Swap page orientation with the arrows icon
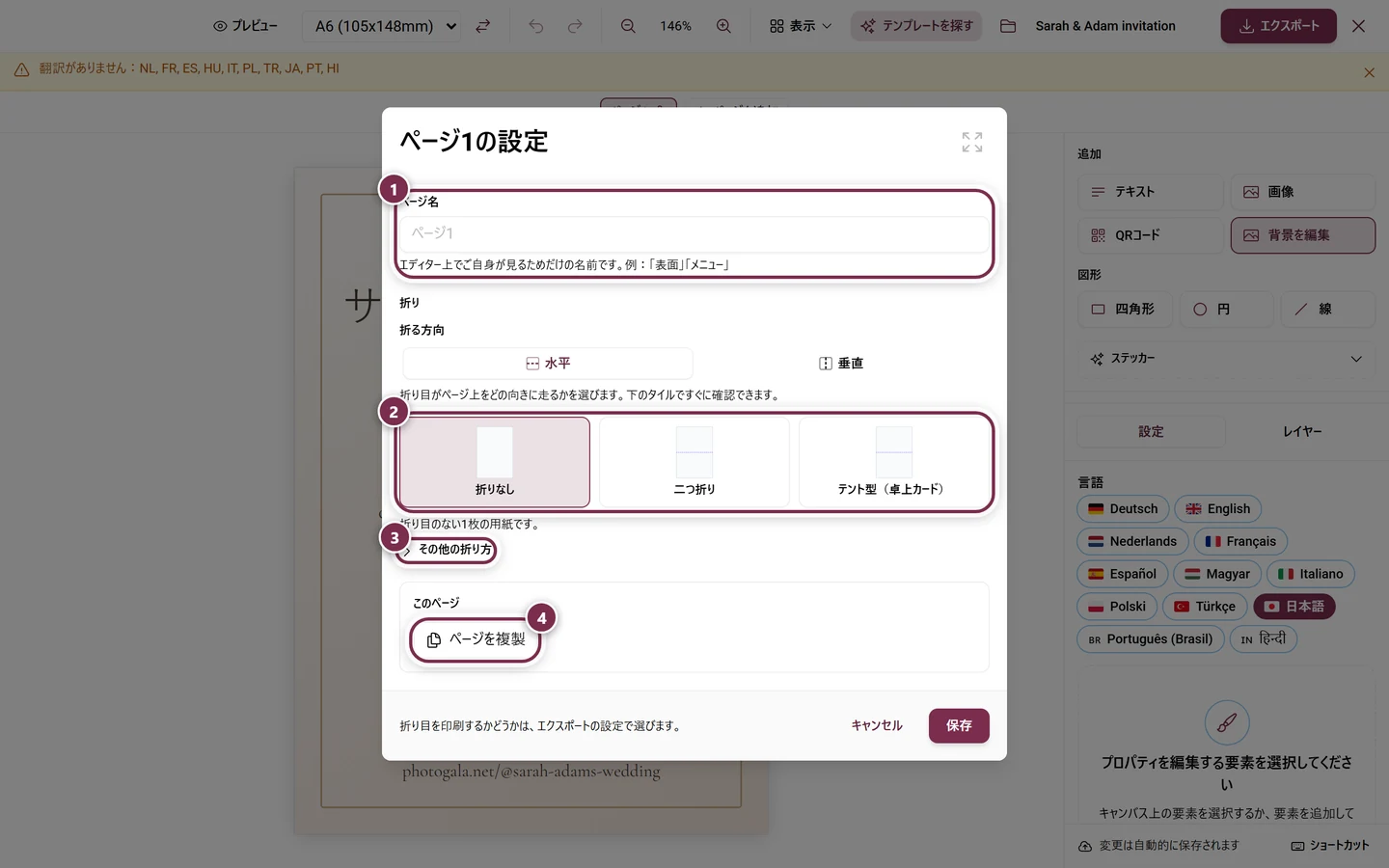Screen dimensions: 1389x868 coord(483,26)
